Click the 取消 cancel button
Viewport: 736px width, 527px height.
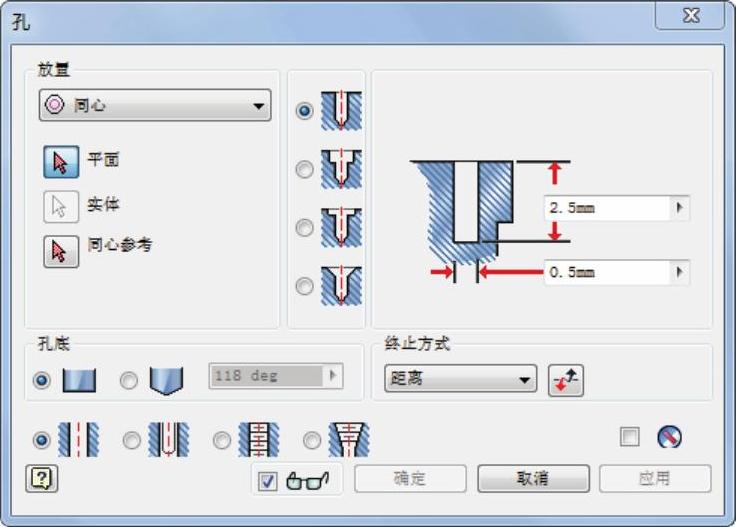click(x=533, y=479)
